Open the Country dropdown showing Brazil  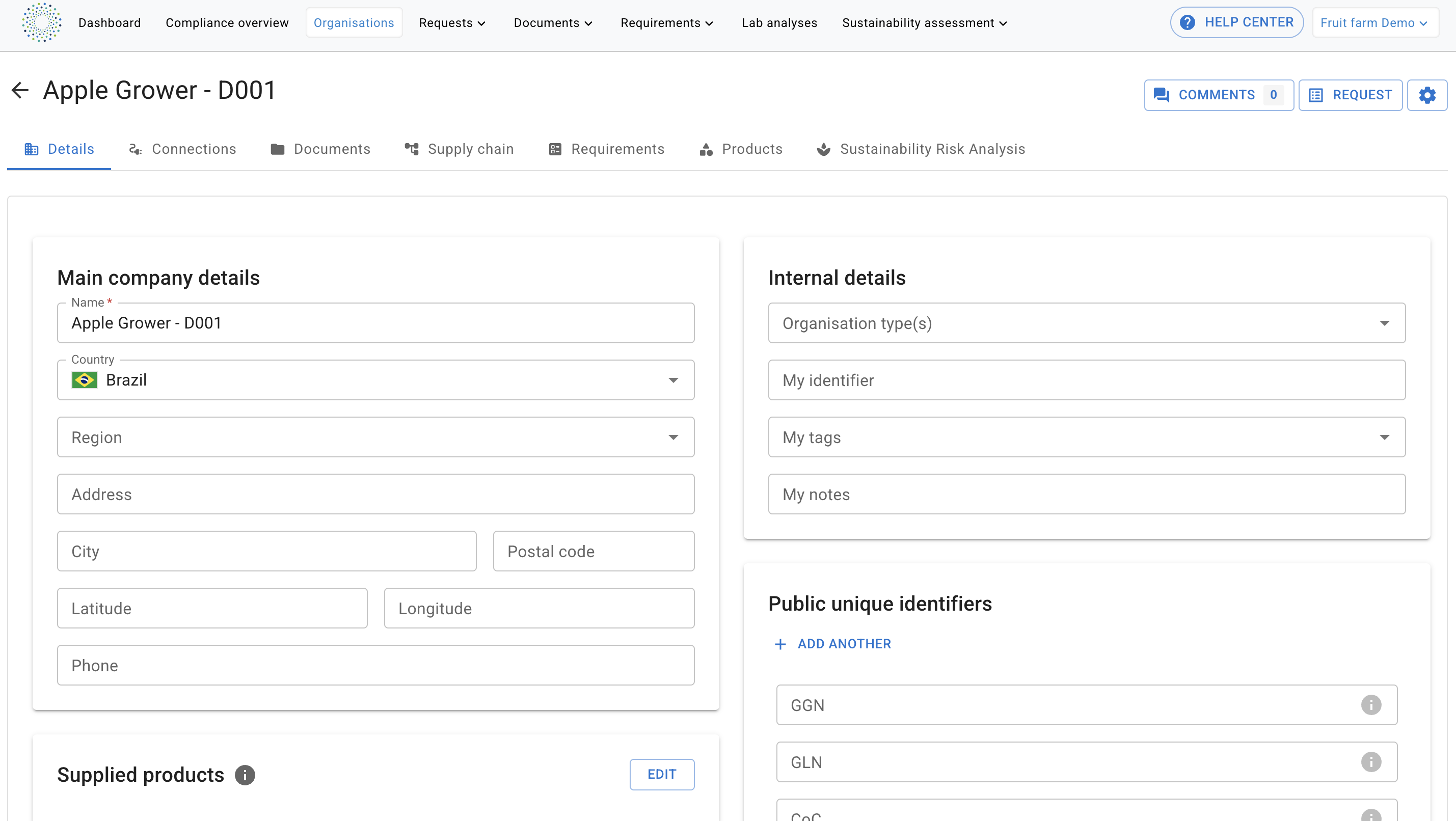[376, 380]
